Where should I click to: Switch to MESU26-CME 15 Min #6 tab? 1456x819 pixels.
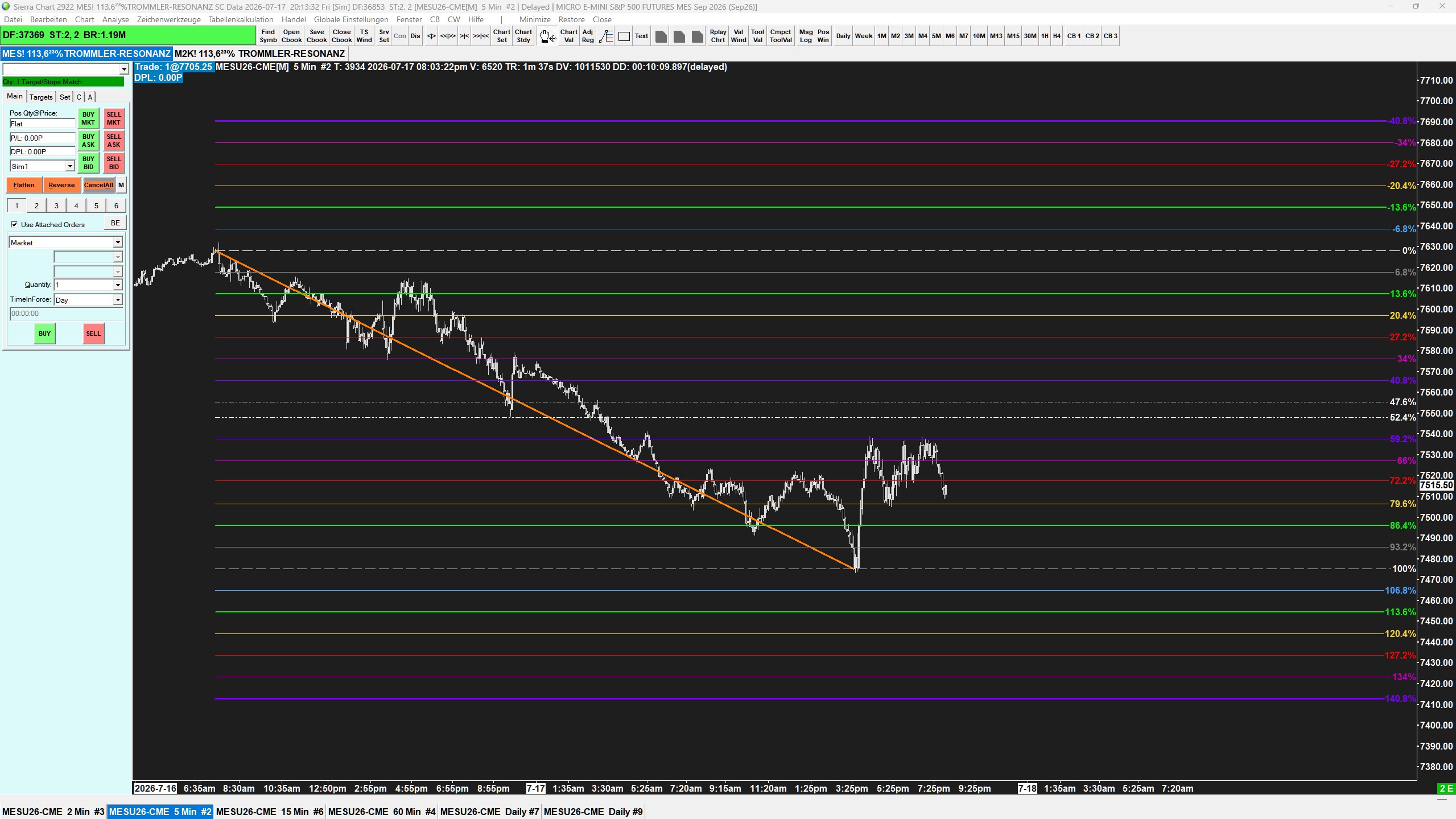coord(270,812)
